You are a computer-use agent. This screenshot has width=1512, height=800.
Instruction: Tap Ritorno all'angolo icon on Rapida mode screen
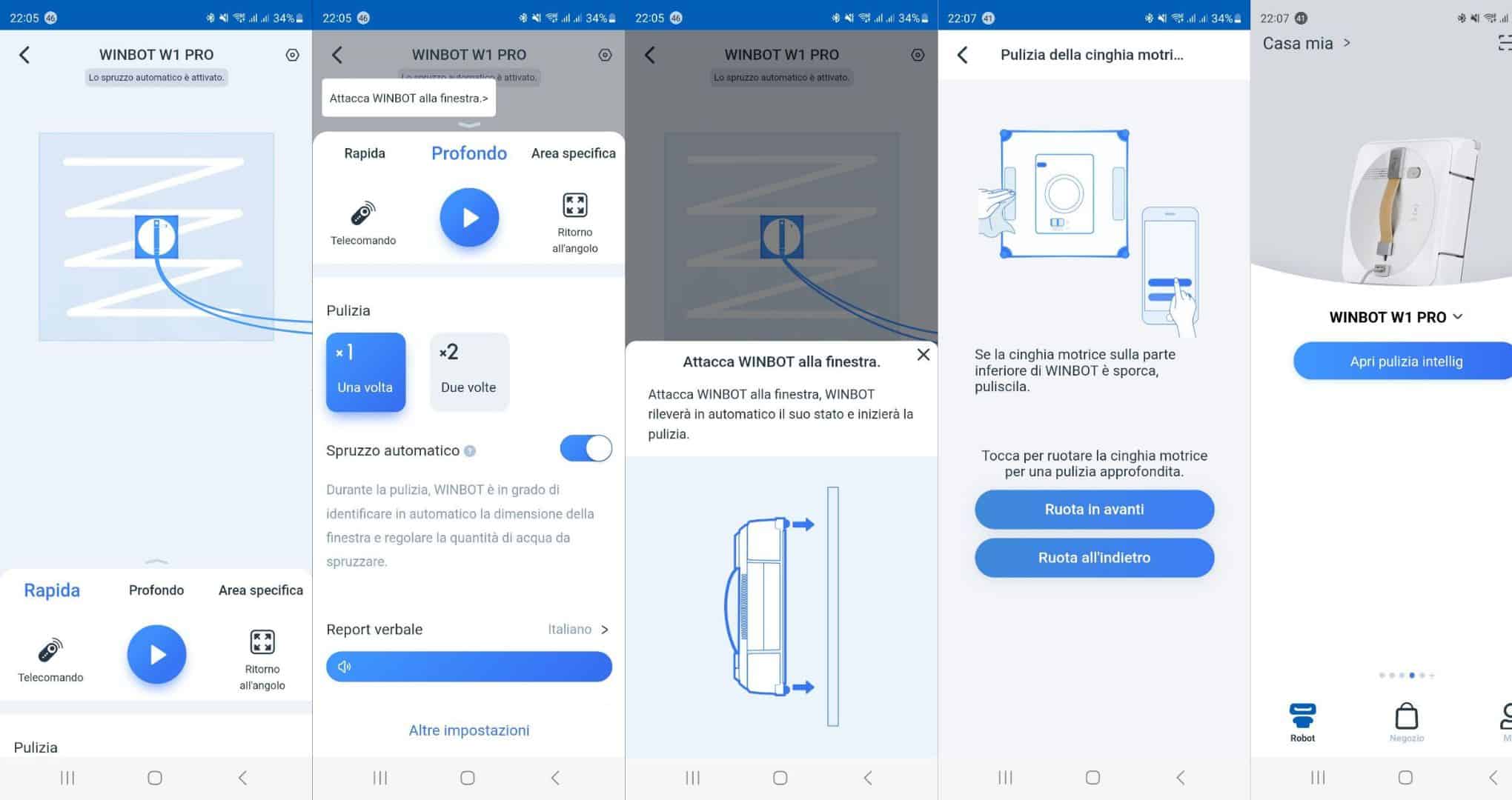pos(262,660)
